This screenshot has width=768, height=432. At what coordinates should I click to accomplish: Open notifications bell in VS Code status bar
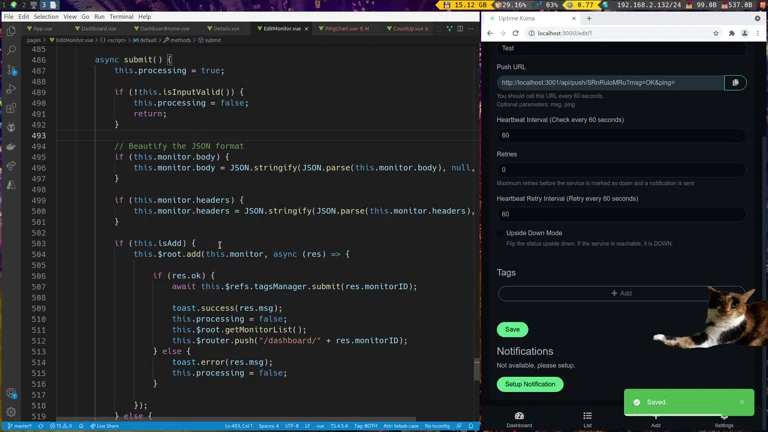pyautogui.click(x=471, y=426)
